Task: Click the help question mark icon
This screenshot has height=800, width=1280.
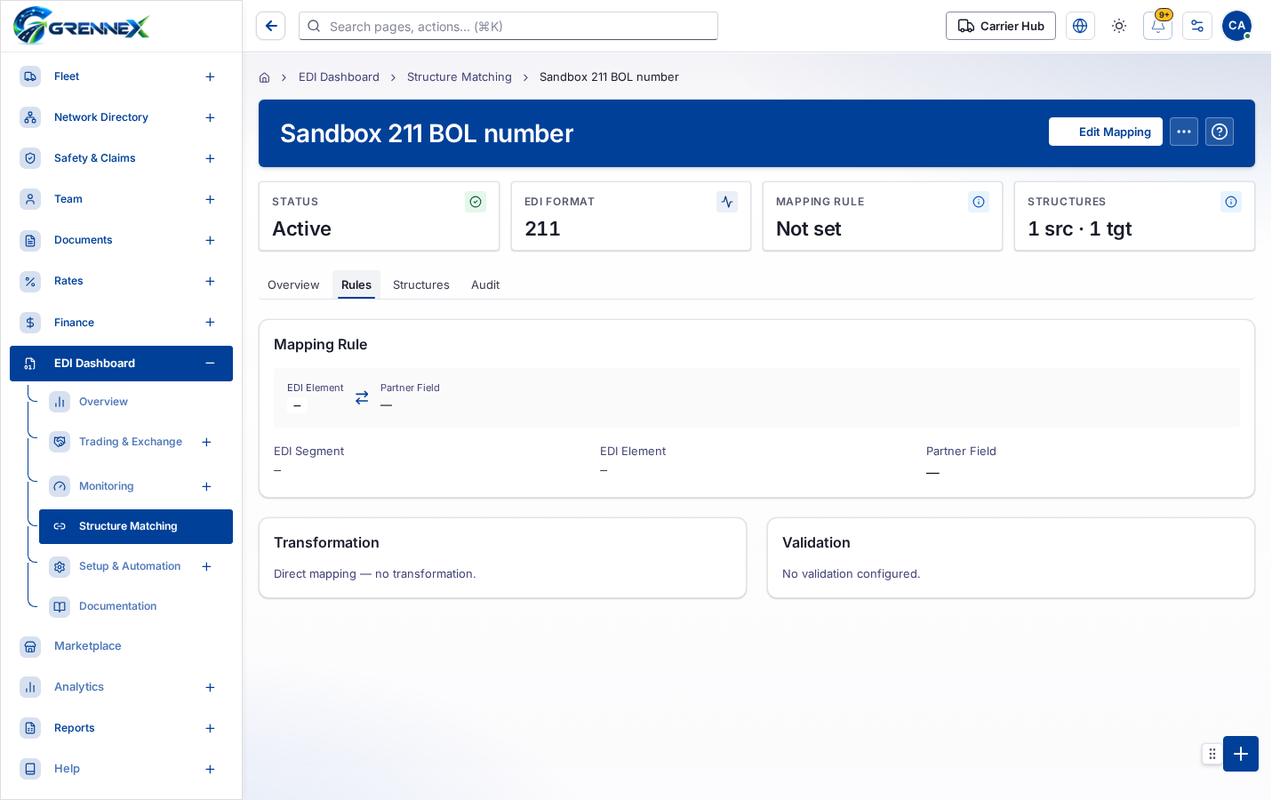Action: coord(1219,132)
